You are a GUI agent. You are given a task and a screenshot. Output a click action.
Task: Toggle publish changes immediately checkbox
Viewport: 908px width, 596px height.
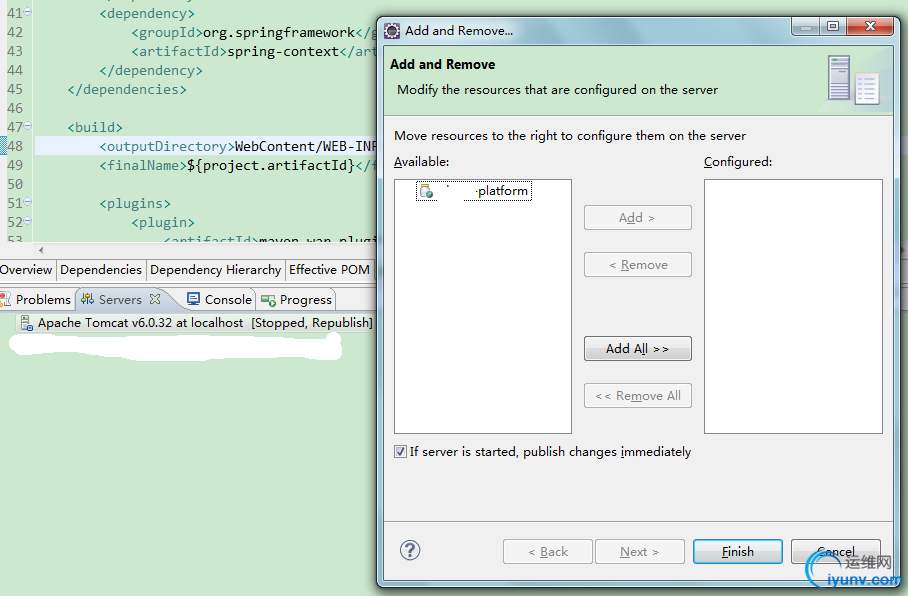click(x=400, y=452)
